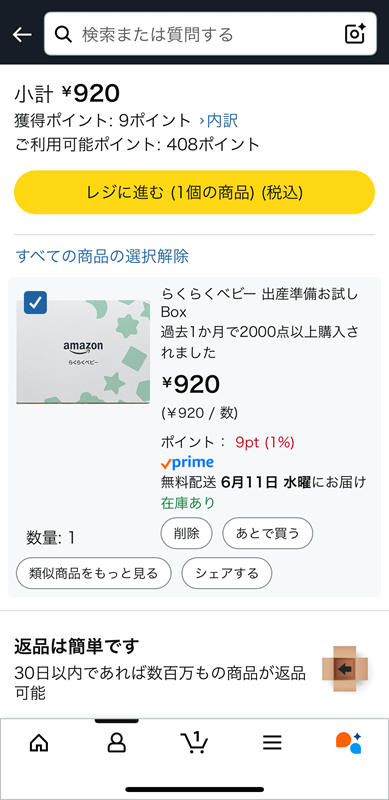
Task: Open the 数量: 1 quantity selector
Action: (51, 537)
